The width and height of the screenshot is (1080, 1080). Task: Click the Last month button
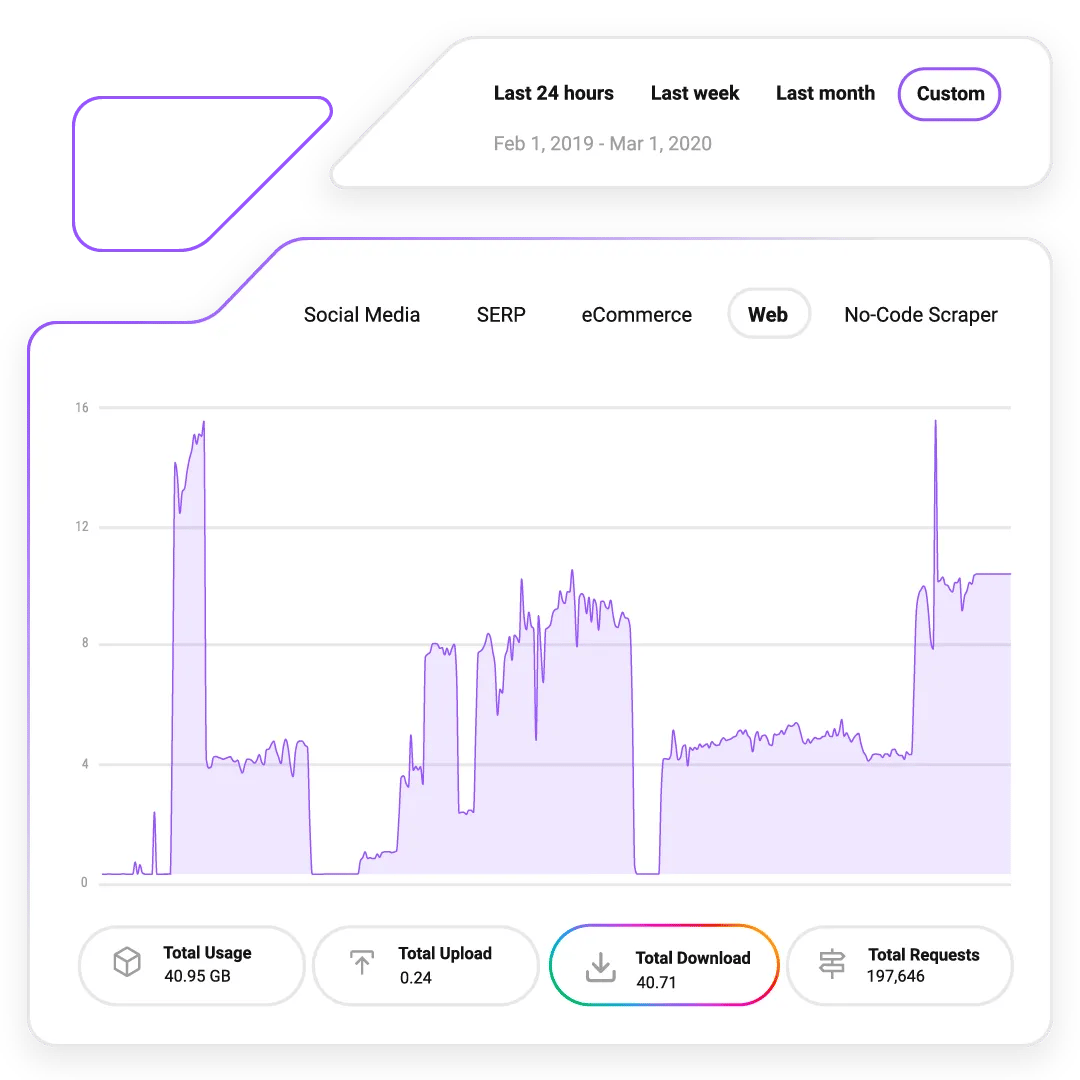click(825, 93)
